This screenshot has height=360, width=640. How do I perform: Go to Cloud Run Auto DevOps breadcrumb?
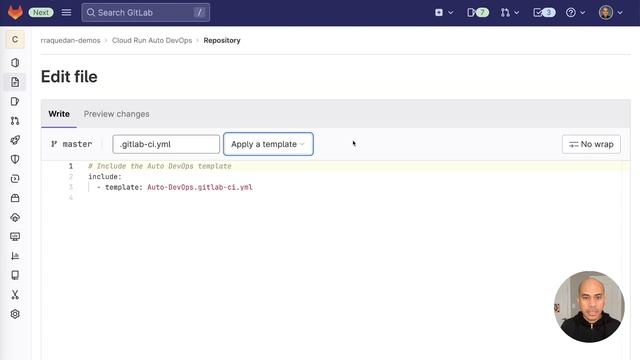point(152,40)
